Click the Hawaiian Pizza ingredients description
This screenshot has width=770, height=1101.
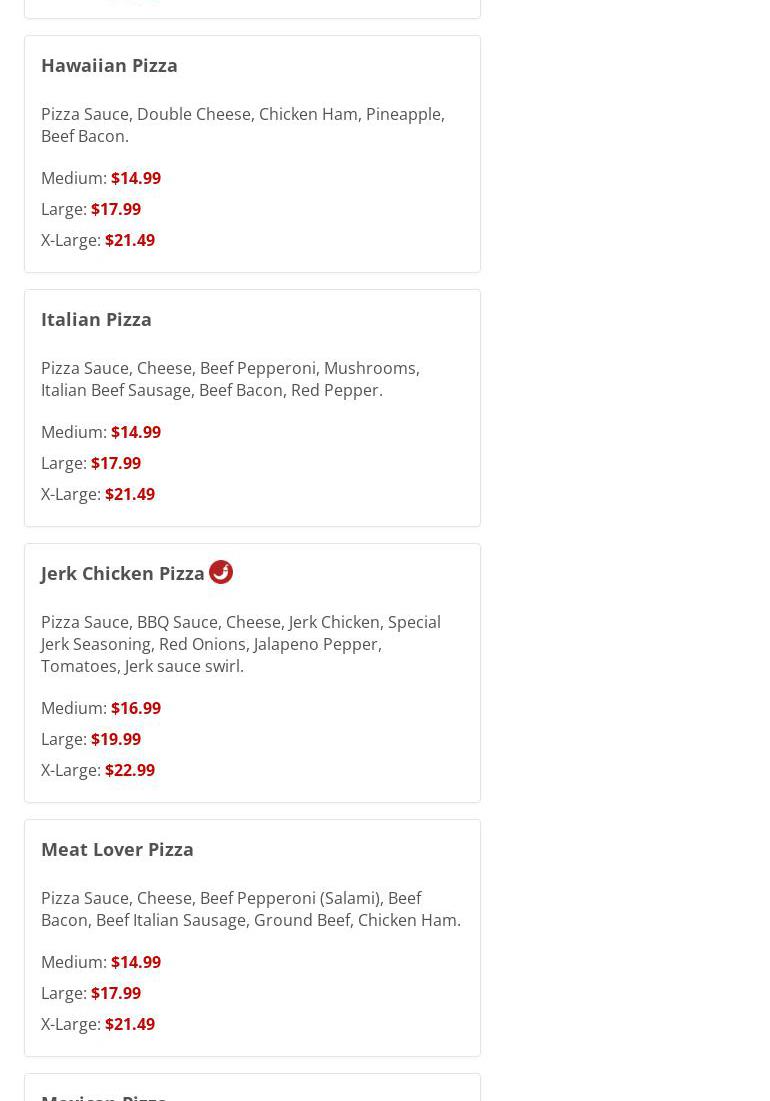(243, 125)
